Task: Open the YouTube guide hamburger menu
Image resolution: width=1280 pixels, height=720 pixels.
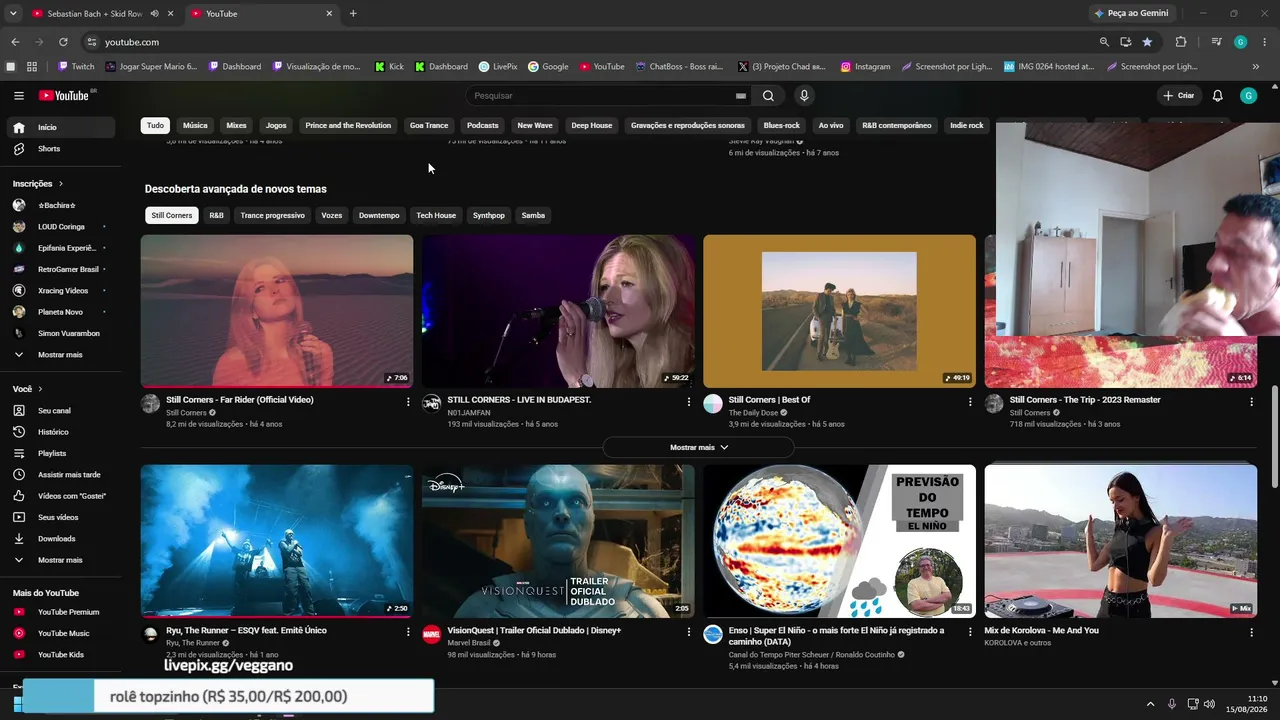Action: (19, 96)
